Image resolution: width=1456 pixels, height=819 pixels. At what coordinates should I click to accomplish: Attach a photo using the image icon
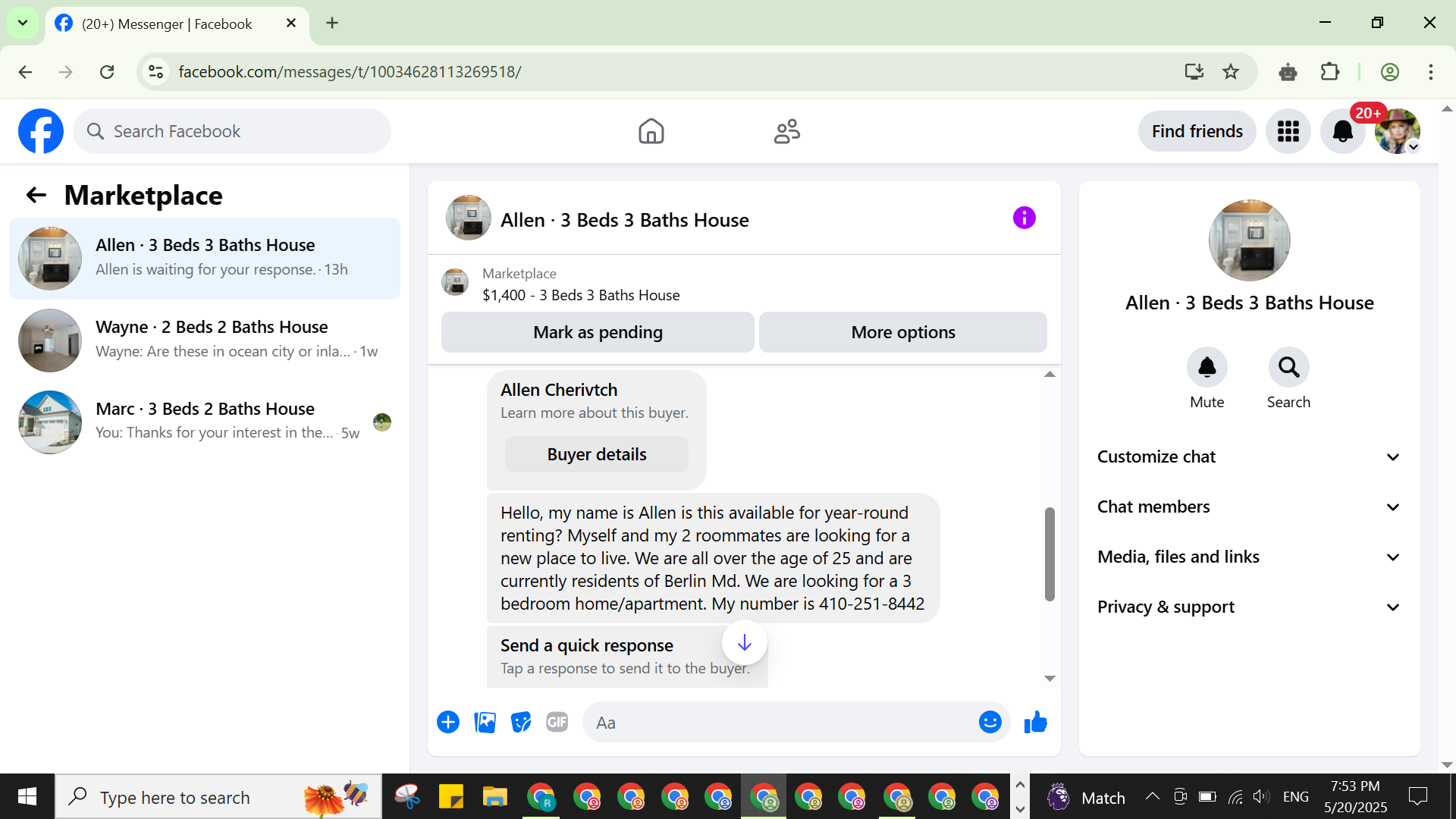click(x=485, y=723)
